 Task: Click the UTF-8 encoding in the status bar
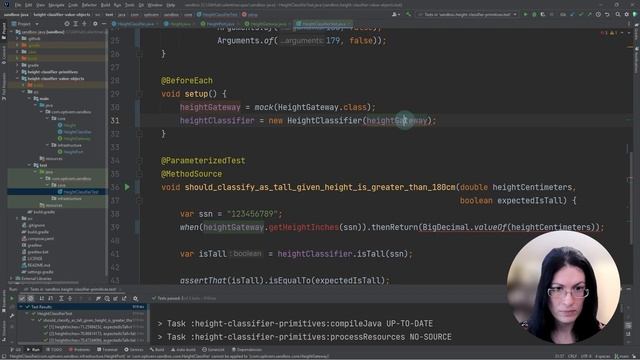click(x=586, y=356)
